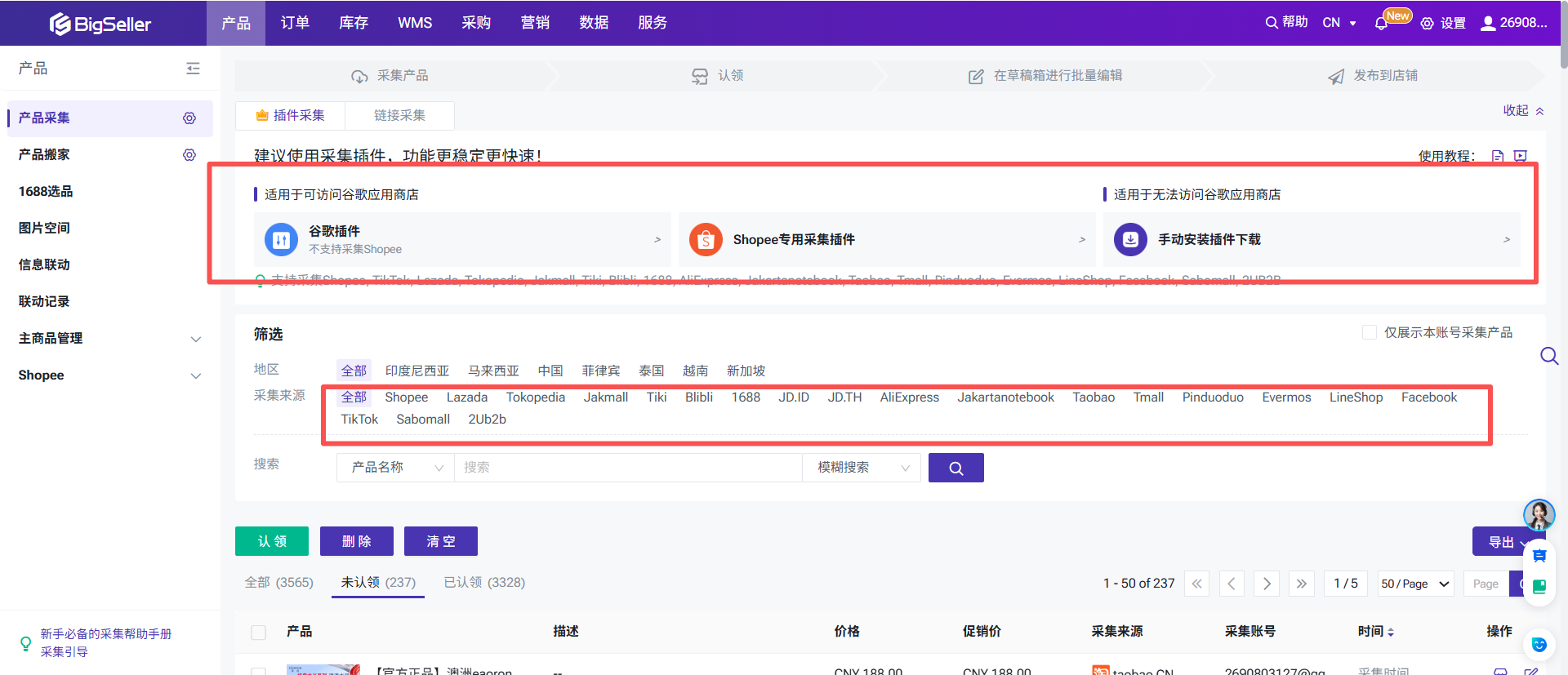Open the Shopee专用采集插件 icon
The image size is (1568, 675).
coord(706,240)
